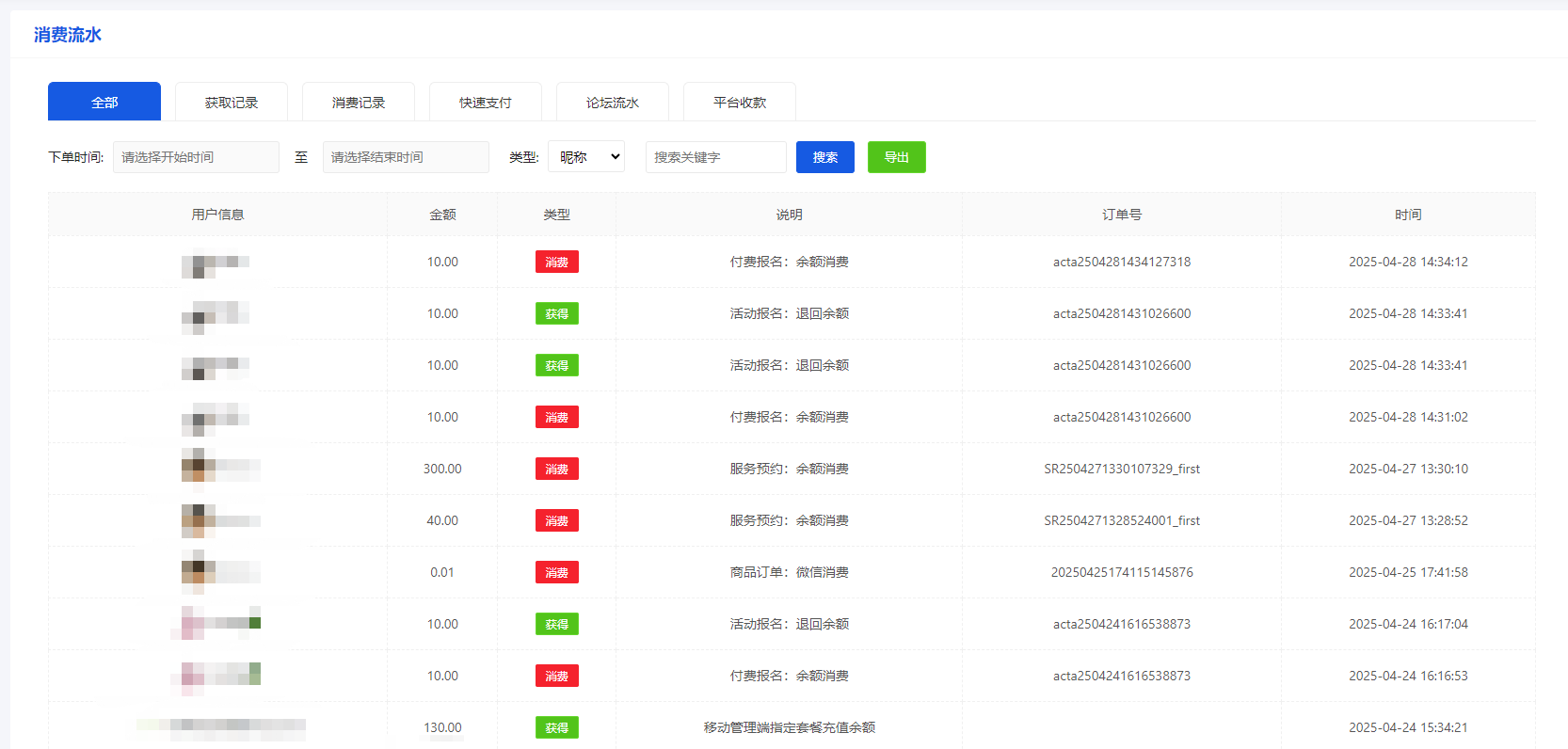
Task: Expand the 类型 dropdown showing 昵称
Action: [x=586, y=157]
